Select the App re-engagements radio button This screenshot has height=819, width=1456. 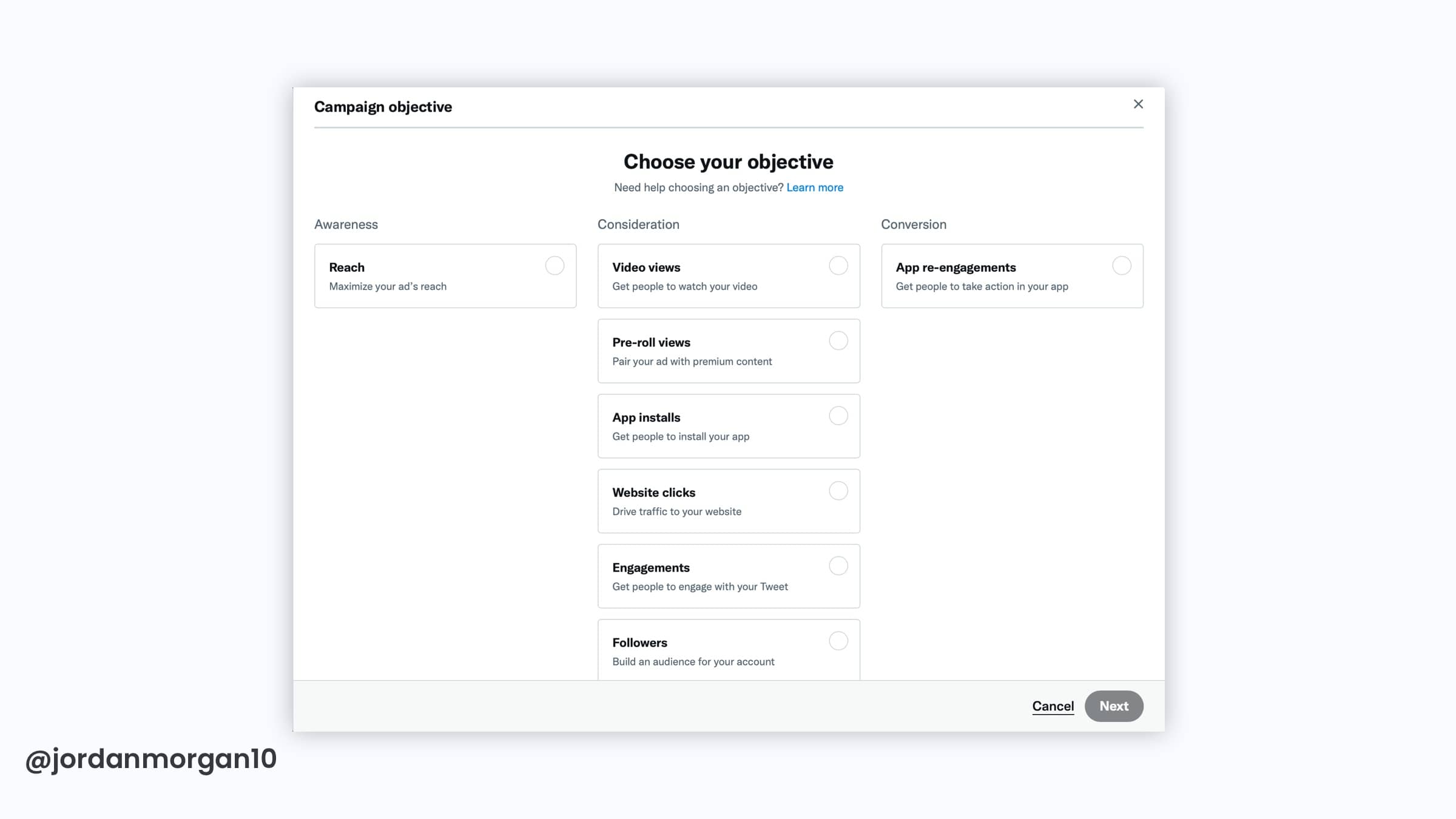pos(1121,265)
